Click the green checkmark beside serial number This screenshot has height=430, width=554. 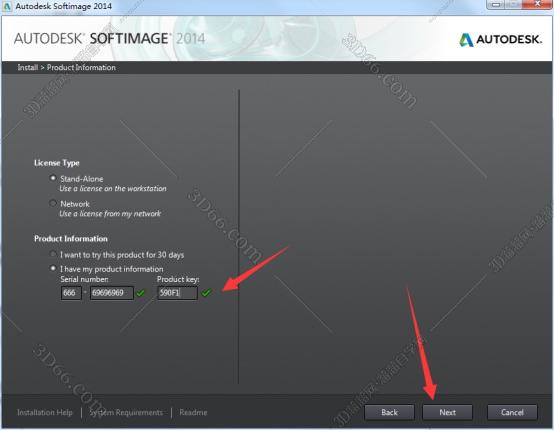[141, 293]
